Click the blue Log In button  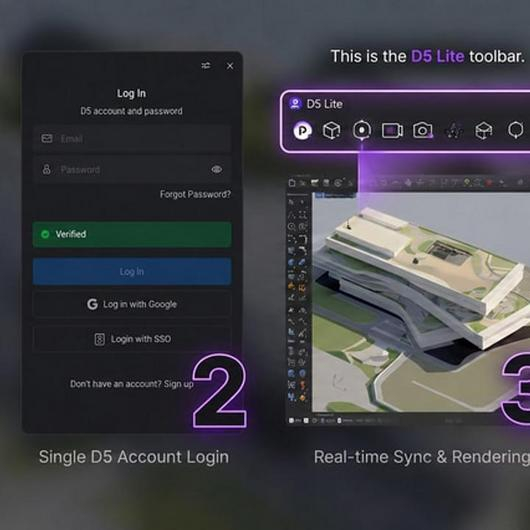[132, 271]
